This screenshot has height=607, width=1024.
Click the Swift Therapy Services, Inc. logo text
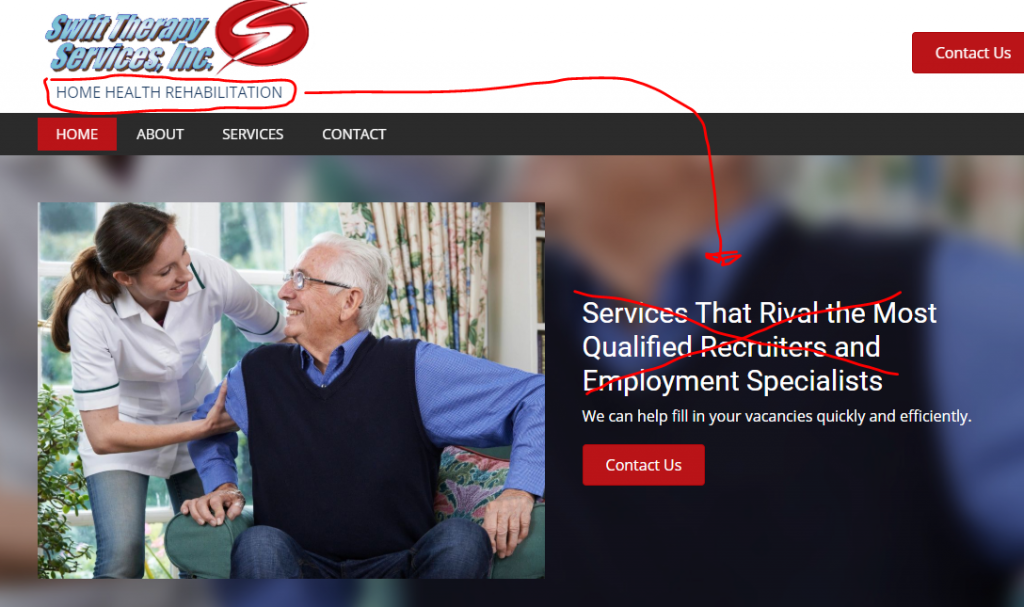pyautogui.click(x=129, y=42)
